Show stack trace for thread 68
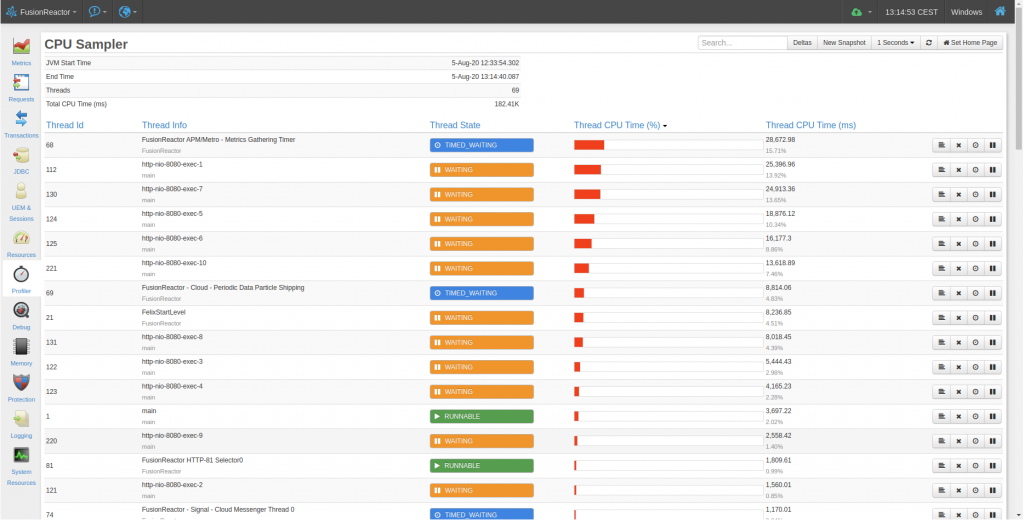This screenshot has height=520, width=1024. click(942, 145)
